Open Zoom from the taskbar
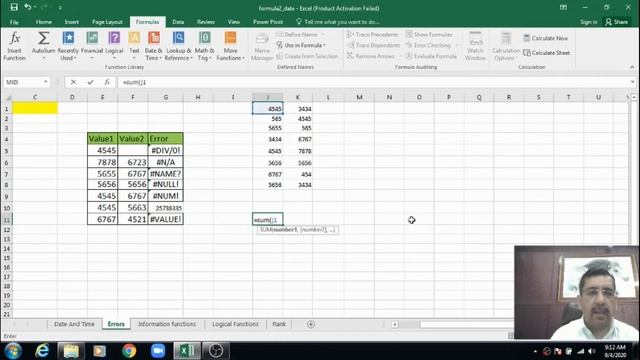This screenshot has height=360, width=640. [158, 351]
